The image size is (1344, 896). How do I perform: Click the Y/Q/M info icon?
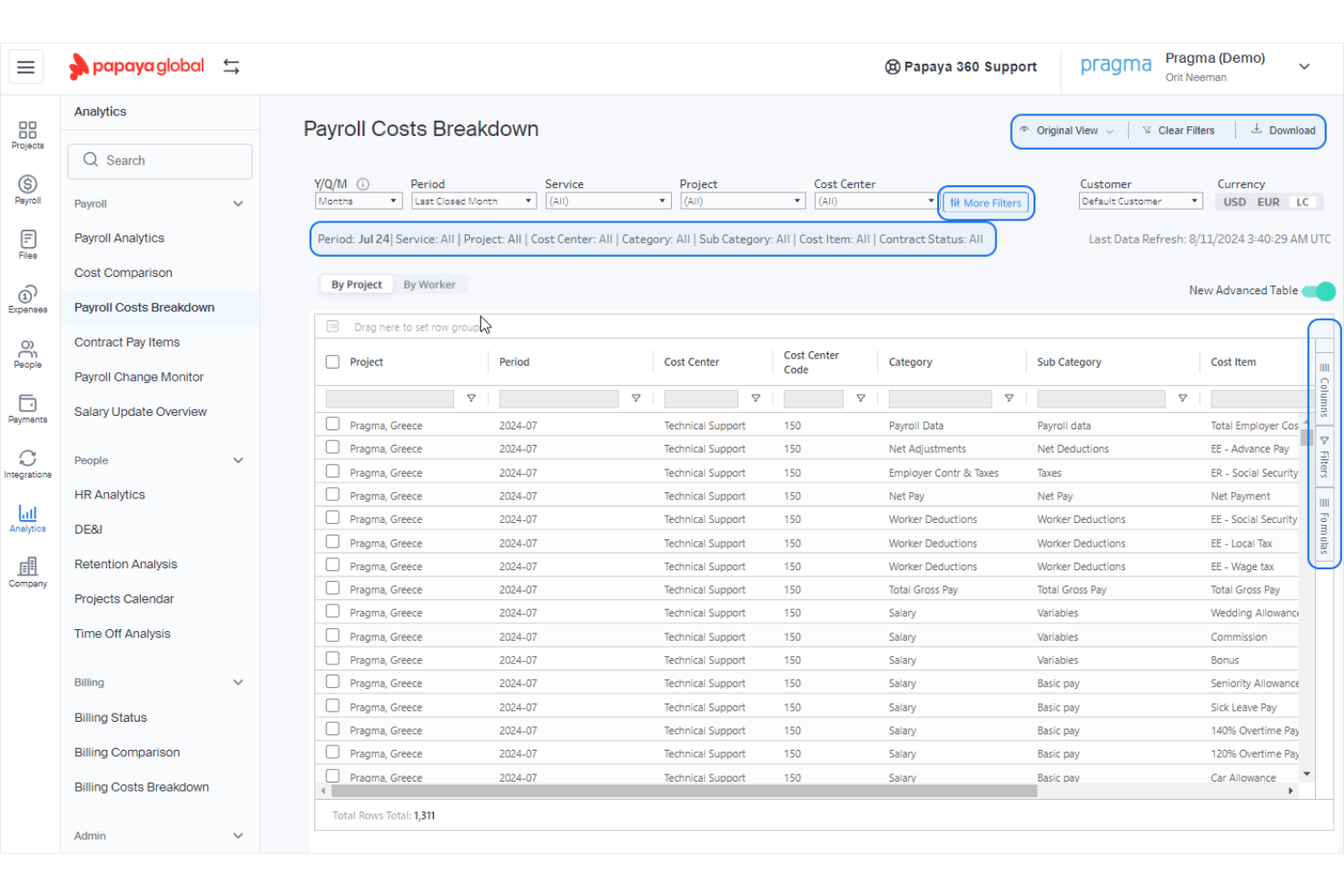click(x=363, y=183)
